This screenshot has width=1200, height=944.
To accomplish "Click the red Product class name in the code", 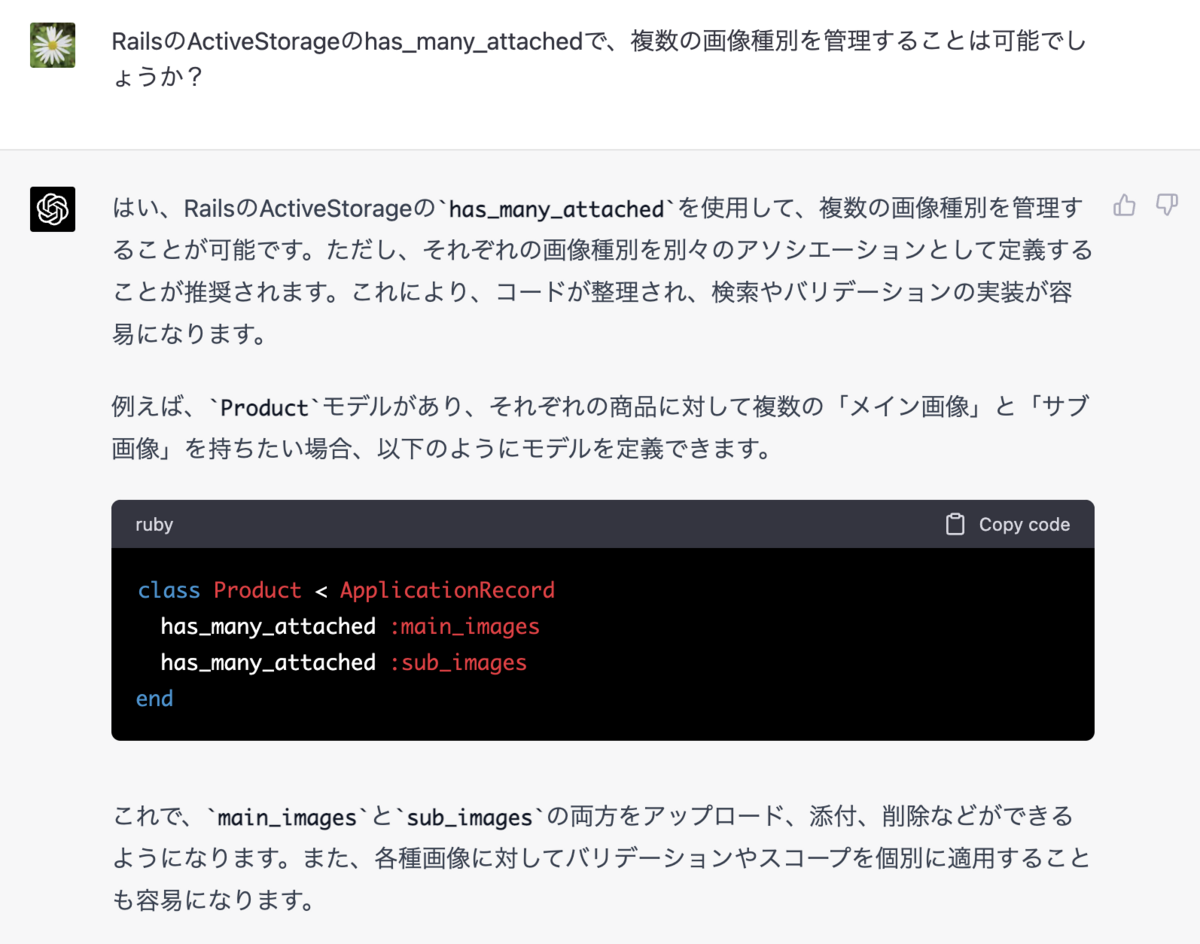I will pyautogui.click(x=257, y=590).
